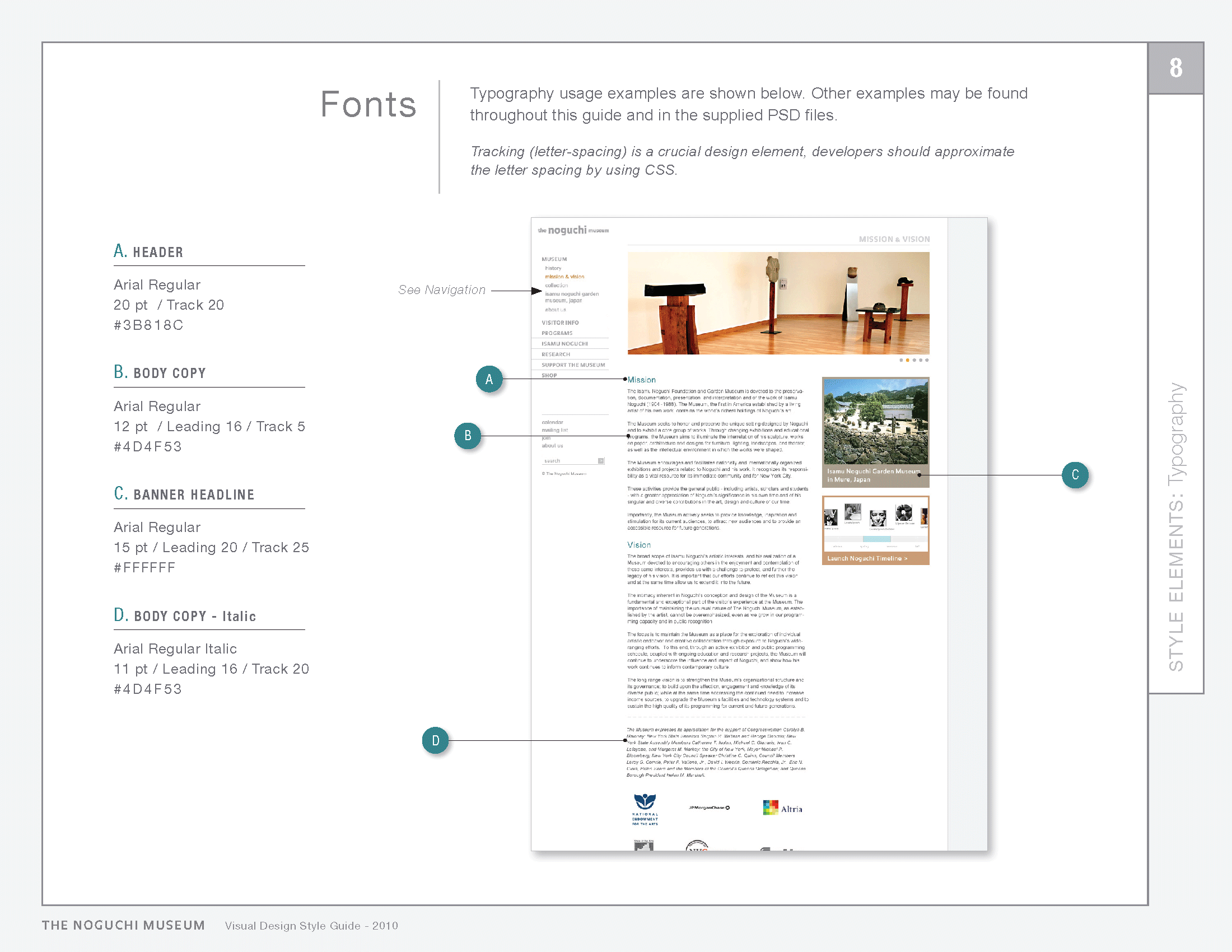Click the teal circle marker B
Image resolution: width=1232 pixels, height=952 pixels.
(x=468, y=436)
